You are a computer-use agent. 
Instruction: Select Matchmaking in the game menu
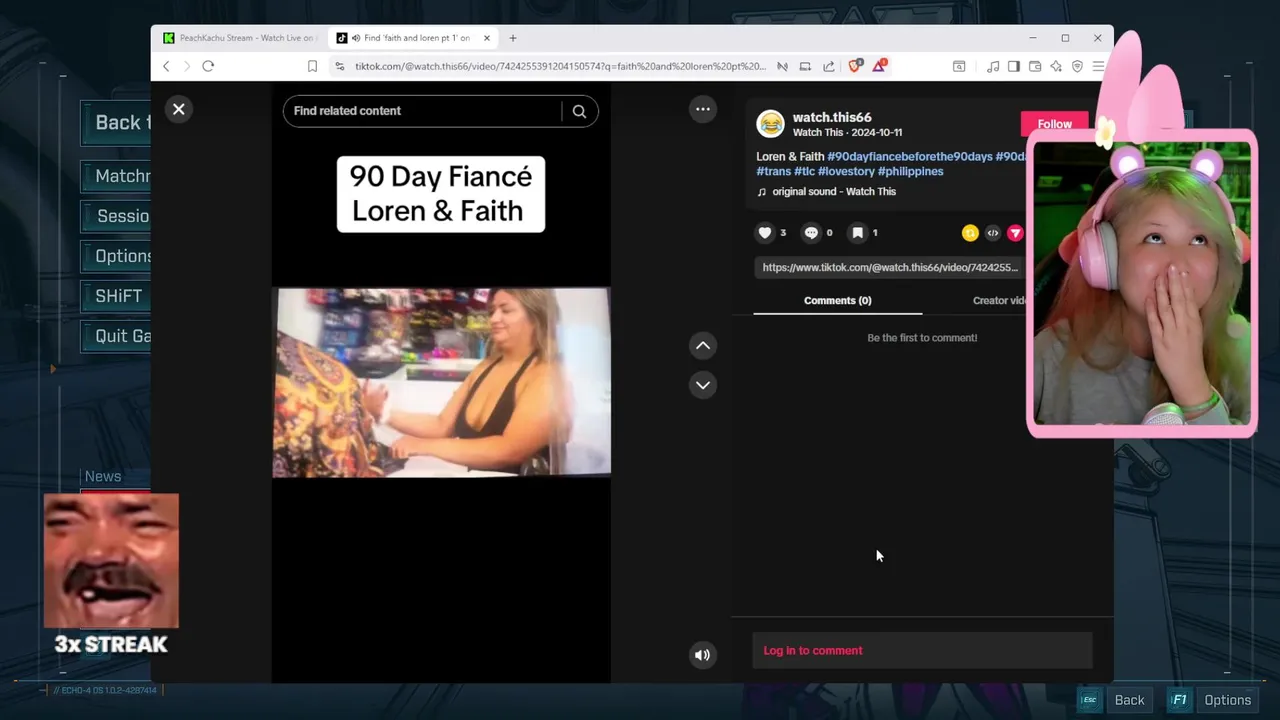[x=118, y=176]
